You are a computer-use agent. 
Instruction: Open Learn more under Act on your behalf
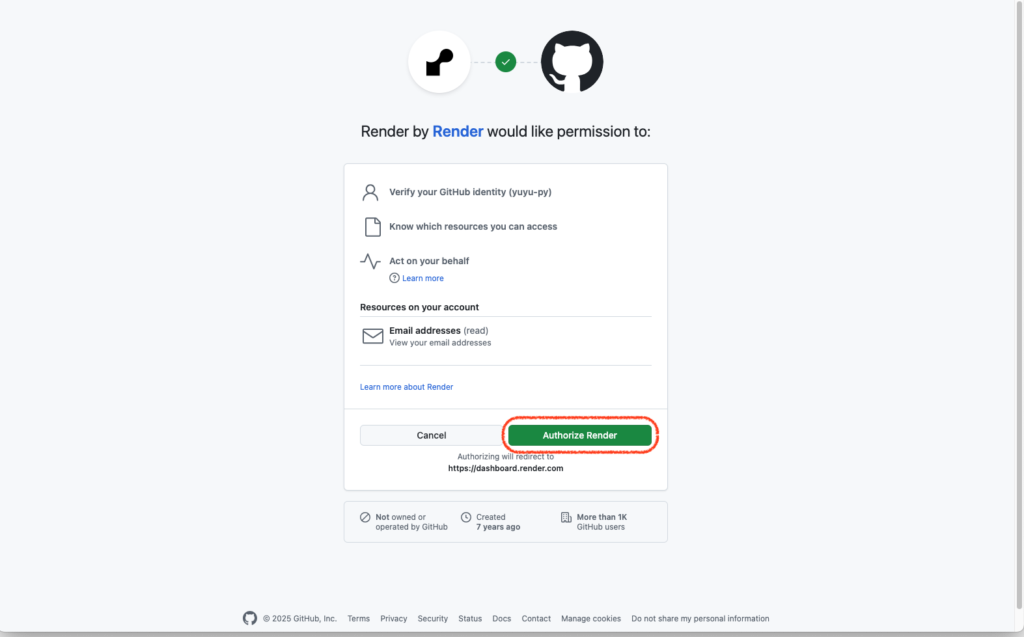click(x=423, y=278)
